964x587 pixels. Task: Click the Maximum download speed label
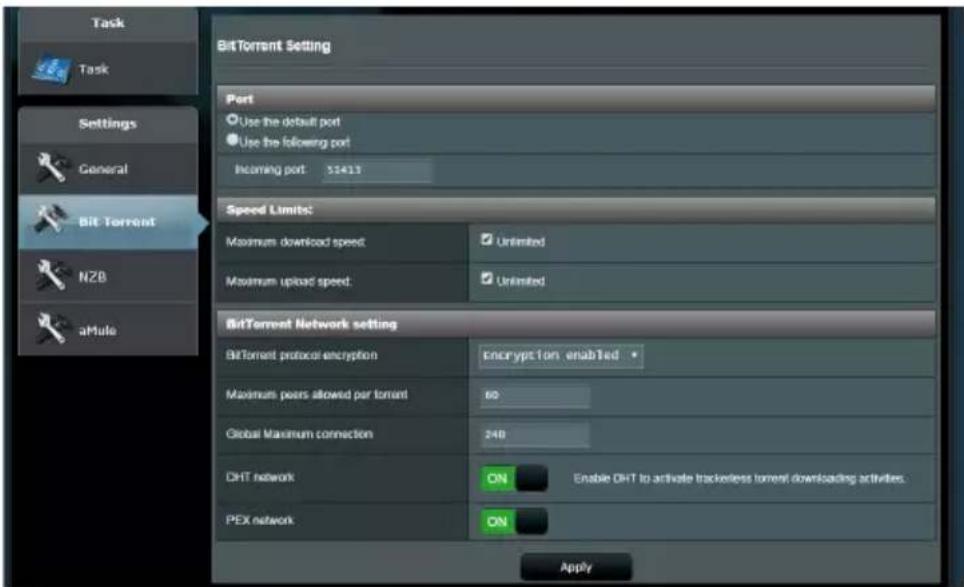point(296,242)
